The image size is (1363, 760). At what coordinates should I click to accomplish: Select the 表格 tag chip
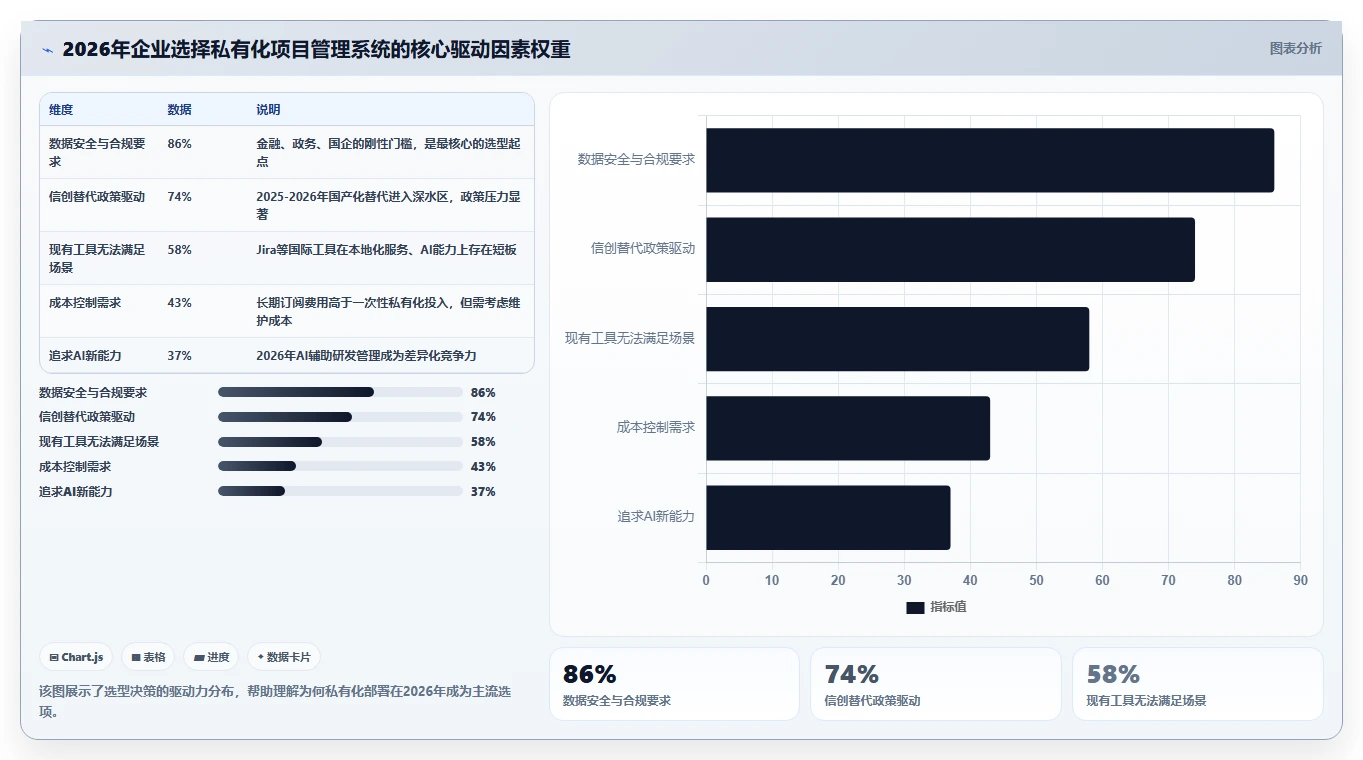148,657
